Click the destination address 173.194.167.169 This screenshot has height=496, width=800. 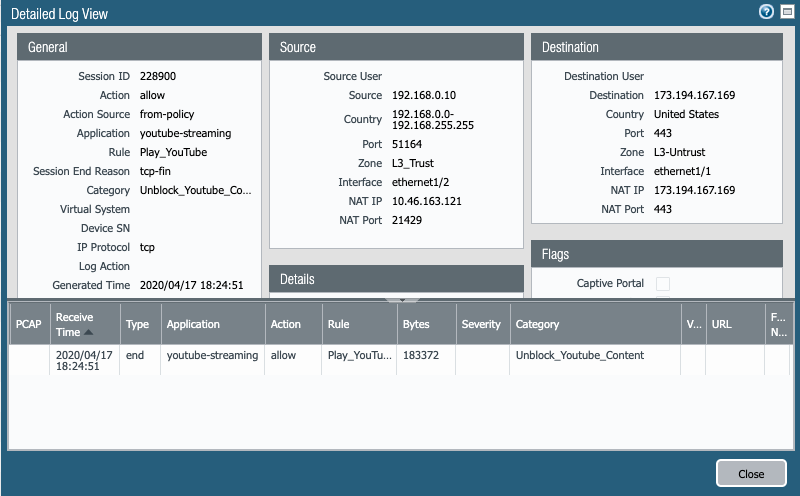[694, 95]
